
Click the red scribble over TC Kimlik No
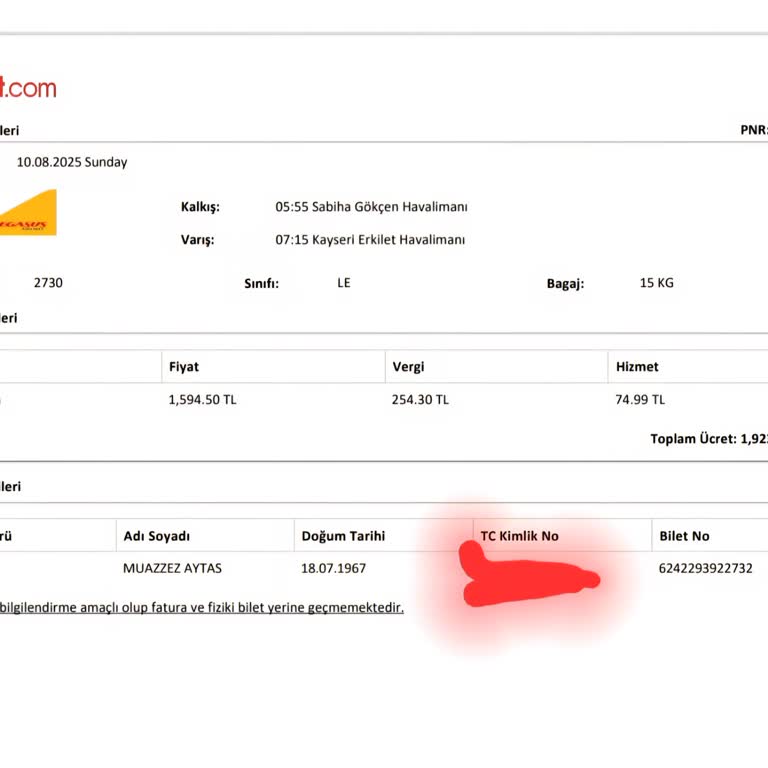click(530, 580)
